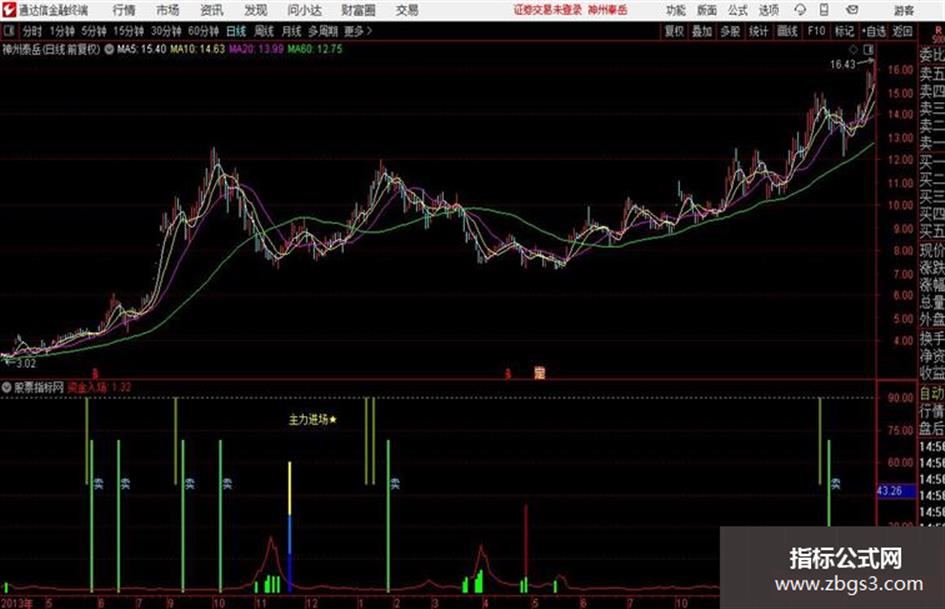
Task: Select the 月线 monthly period tab
Action: (x=292, y=31)
